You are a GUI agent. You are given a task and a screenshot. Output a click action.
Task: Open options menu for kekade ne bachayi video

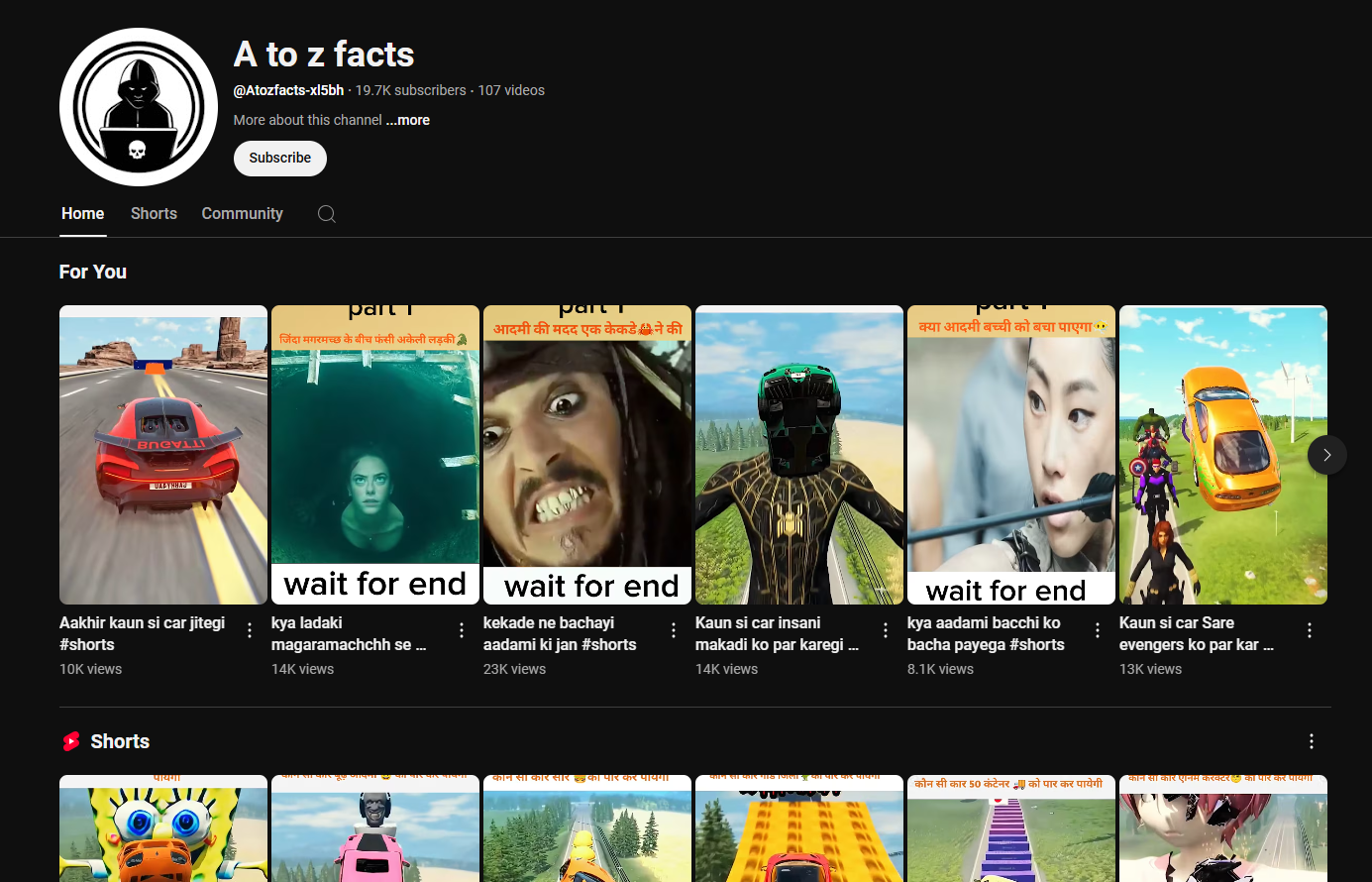click(x=674, y=630)
